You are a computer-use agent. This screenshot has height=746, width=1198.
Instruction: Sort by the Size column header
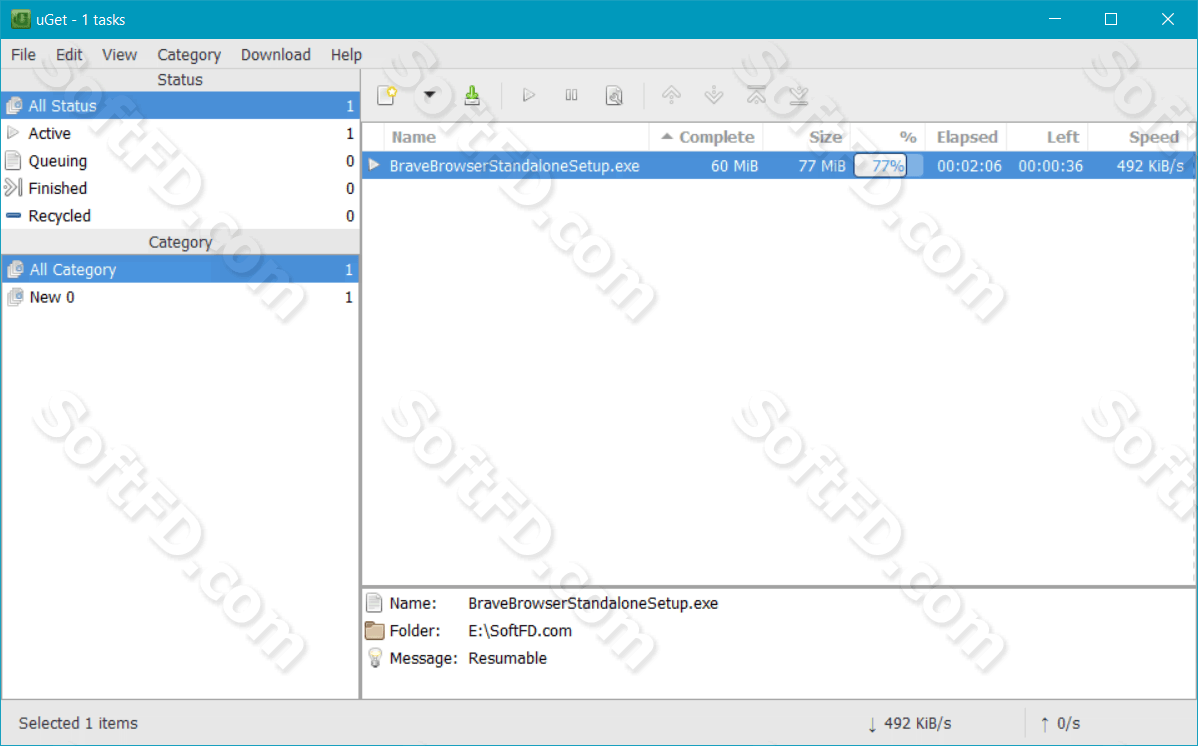[807, 137]
